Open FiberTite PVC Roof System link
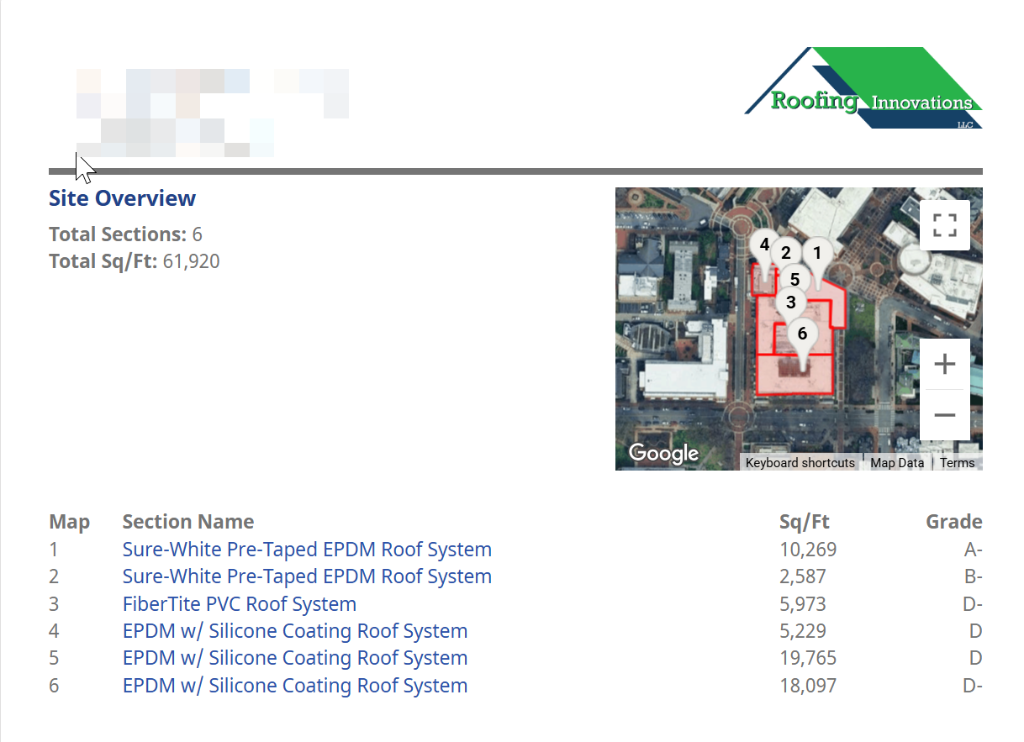The image size is (1024, 742). [239, 604]
